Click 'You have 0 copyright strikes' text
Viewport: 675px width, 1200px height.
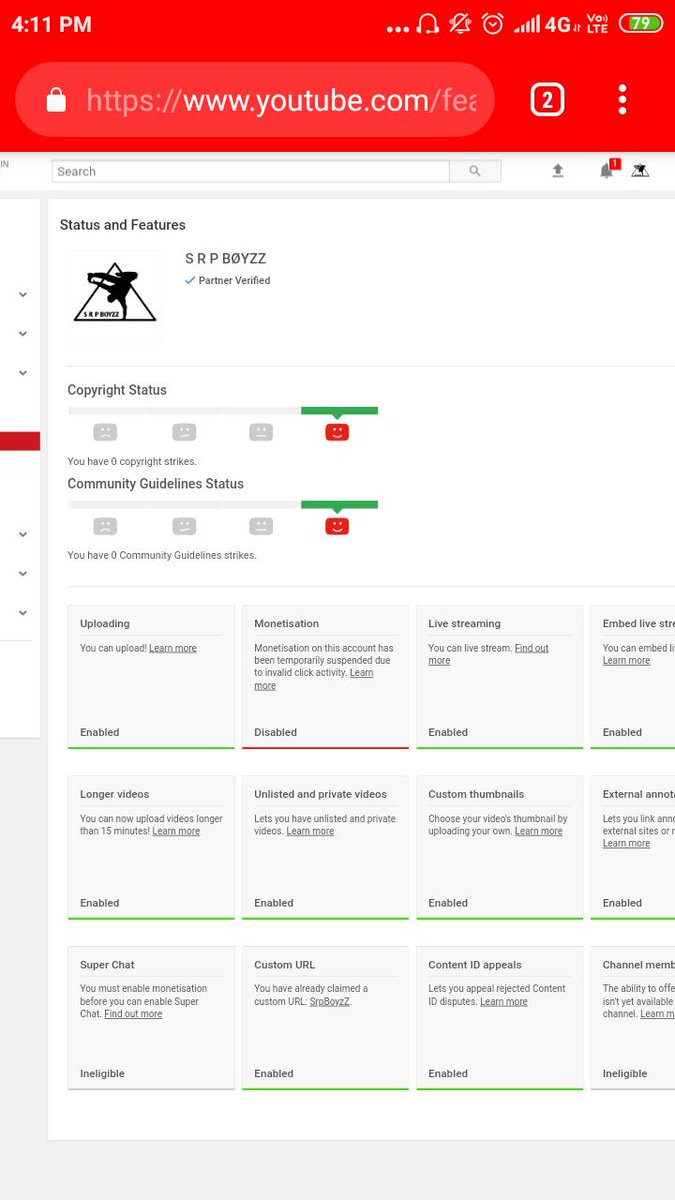132,461
